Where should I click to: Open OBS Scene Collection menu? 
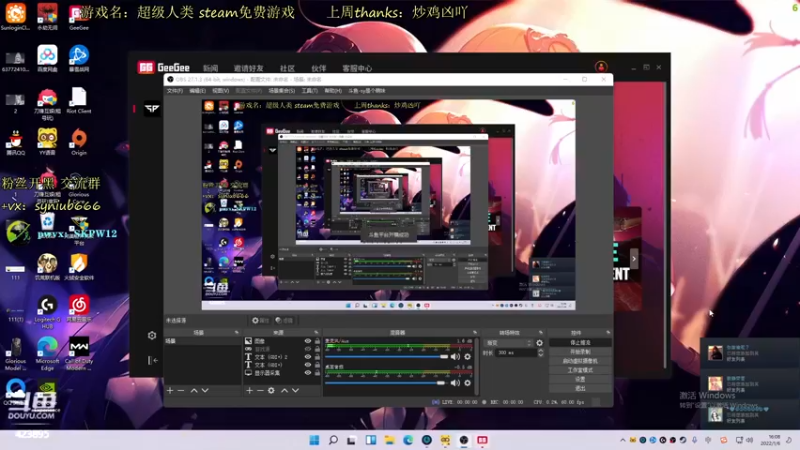click(282, 91)
